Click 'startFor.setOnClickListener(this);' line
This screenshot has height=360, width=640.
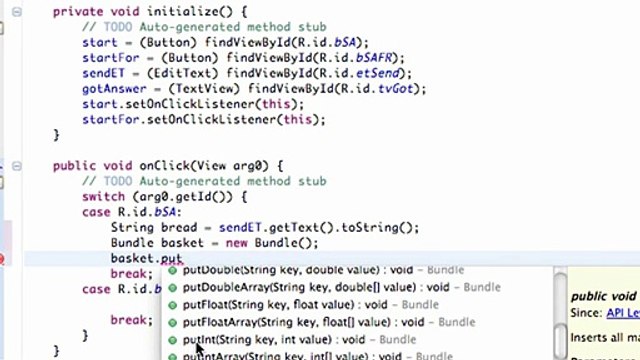(204, 120)
